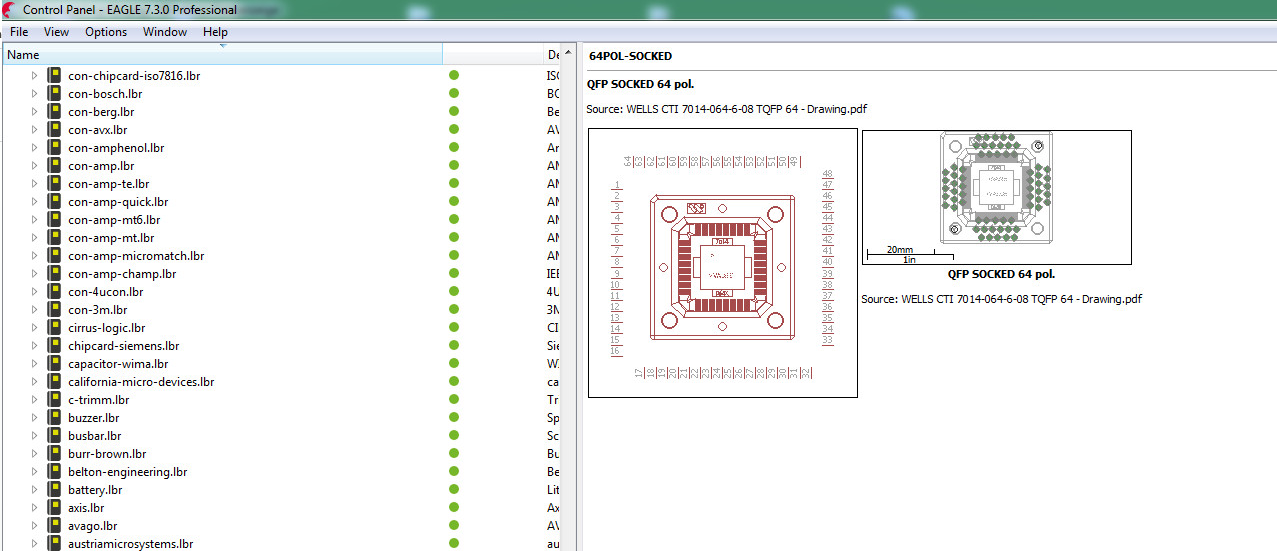Click the battery.lbr library icon
1277x551 pixels.
(54, 490)
